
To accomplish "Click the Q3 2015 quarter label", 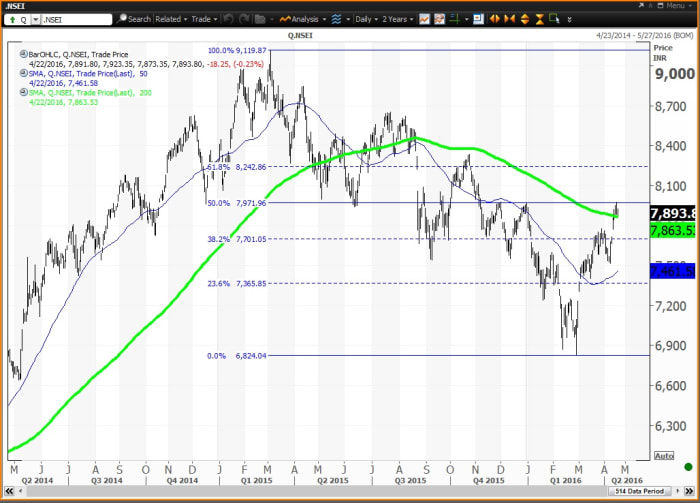I will tap(410, 481).
